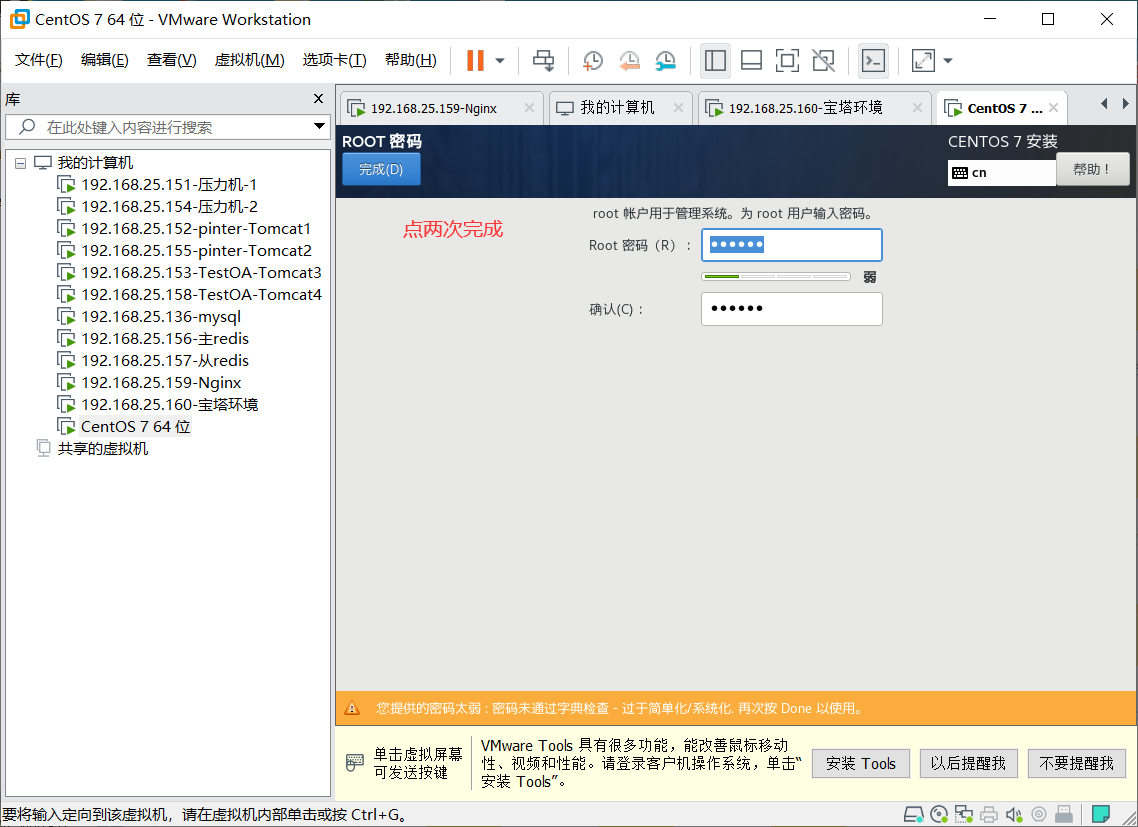The width and height of the screenshot is (1138, 827).
Task: Click the CD/DVD drive status icon
Action: pyautogui.click(x=939, y=815)
